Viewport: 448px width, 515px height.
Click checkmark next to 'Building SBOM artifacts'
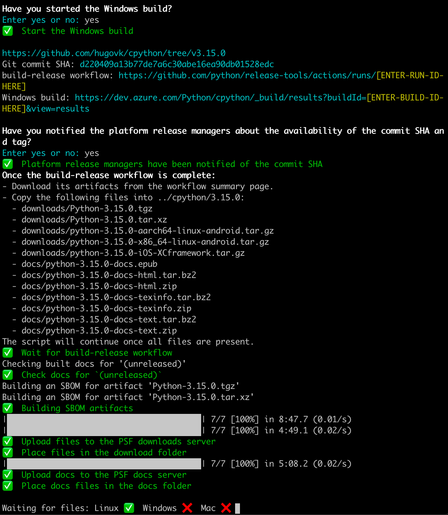click(7, 408)
